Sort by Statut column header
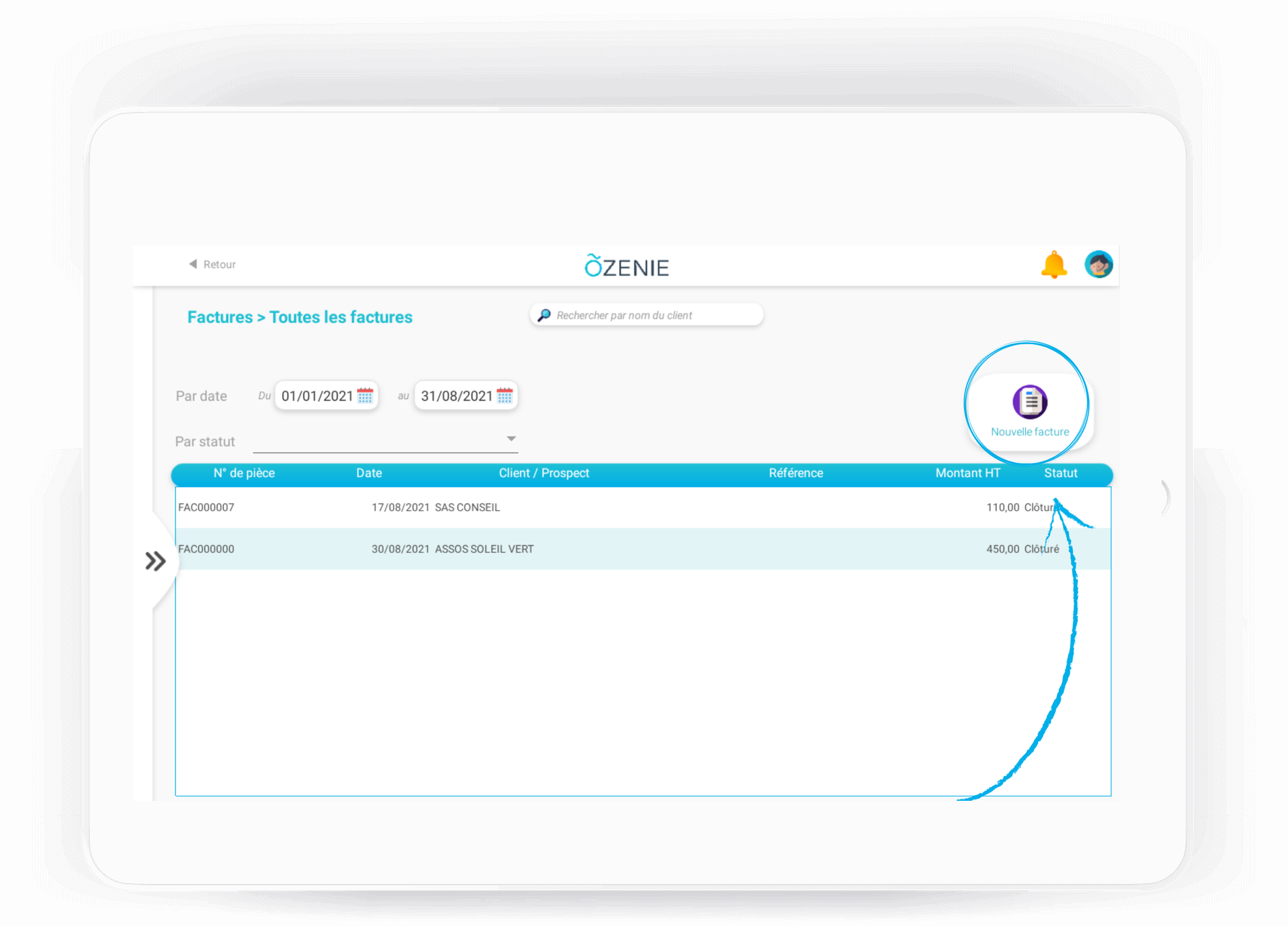 [1061, 473]
